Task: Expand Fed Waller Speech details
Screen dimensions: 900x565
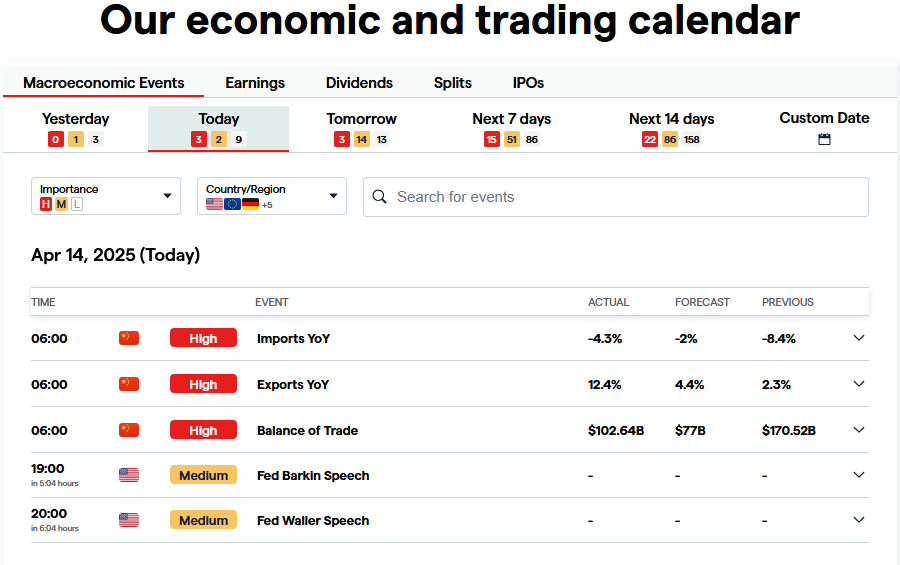Action: click(x=858, y=520)
